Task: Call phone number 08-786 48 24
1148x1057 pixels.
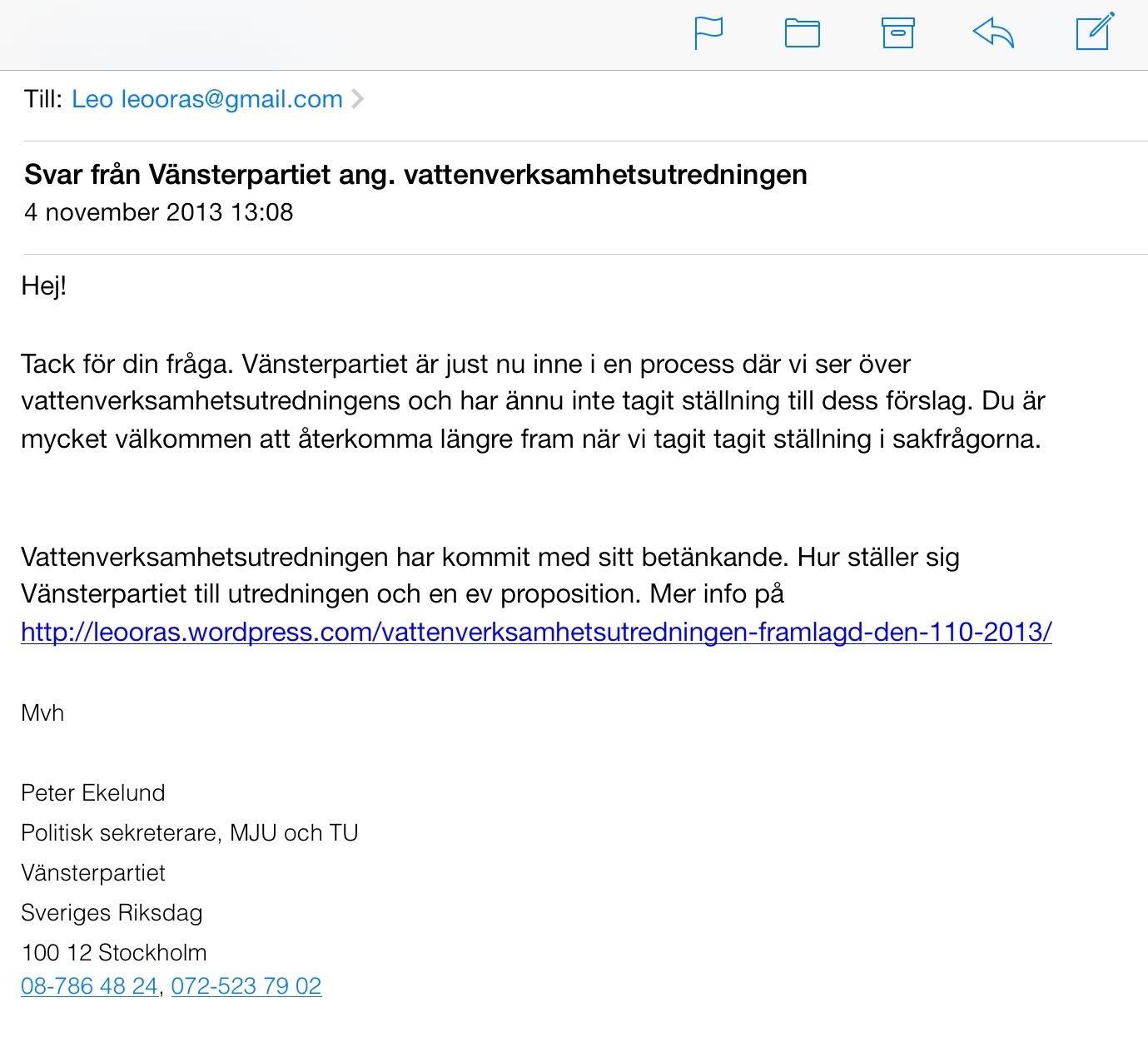Action: (89, 986)
